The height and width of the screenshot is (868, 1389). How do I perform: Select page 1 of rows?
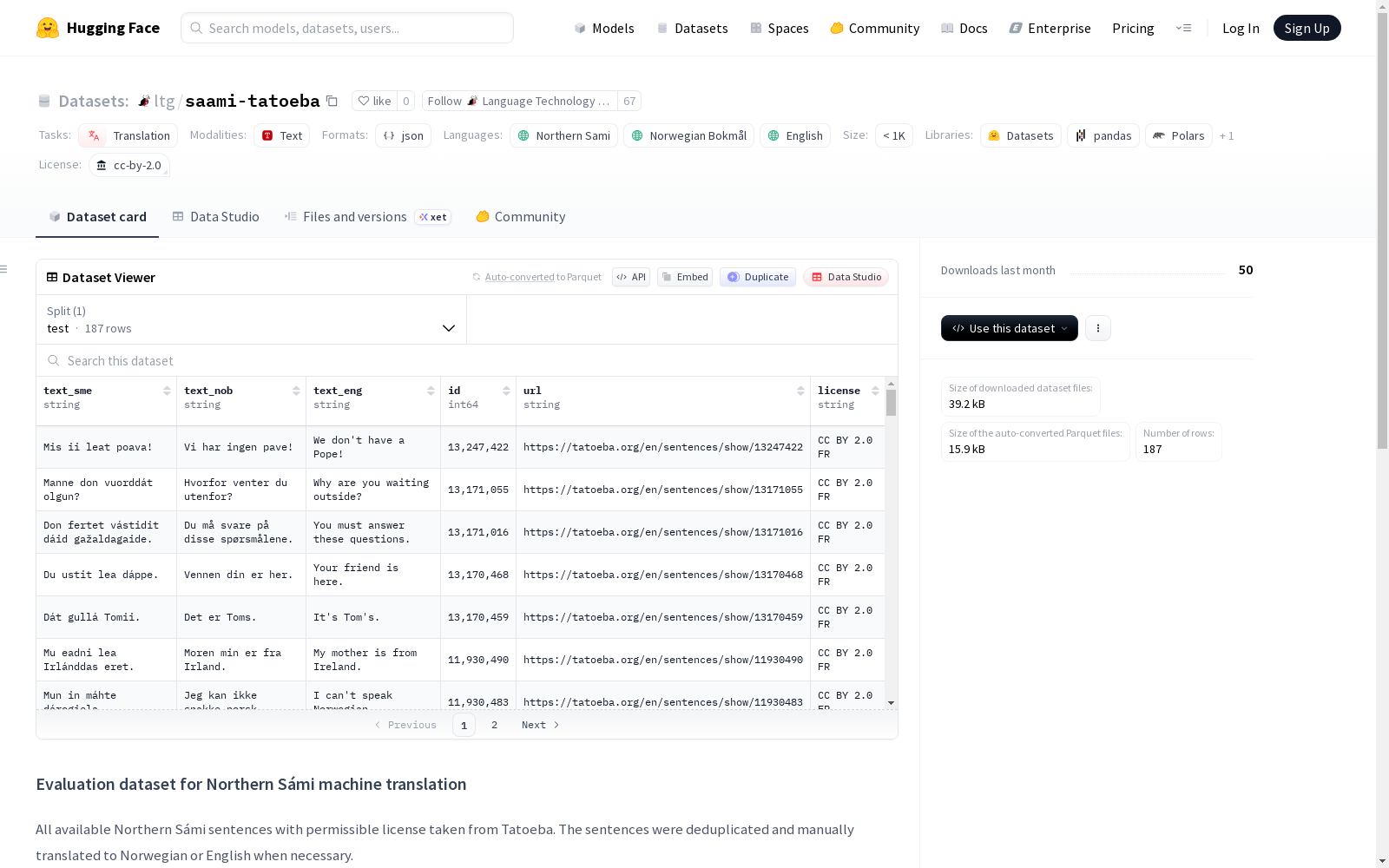coord(464,725)
